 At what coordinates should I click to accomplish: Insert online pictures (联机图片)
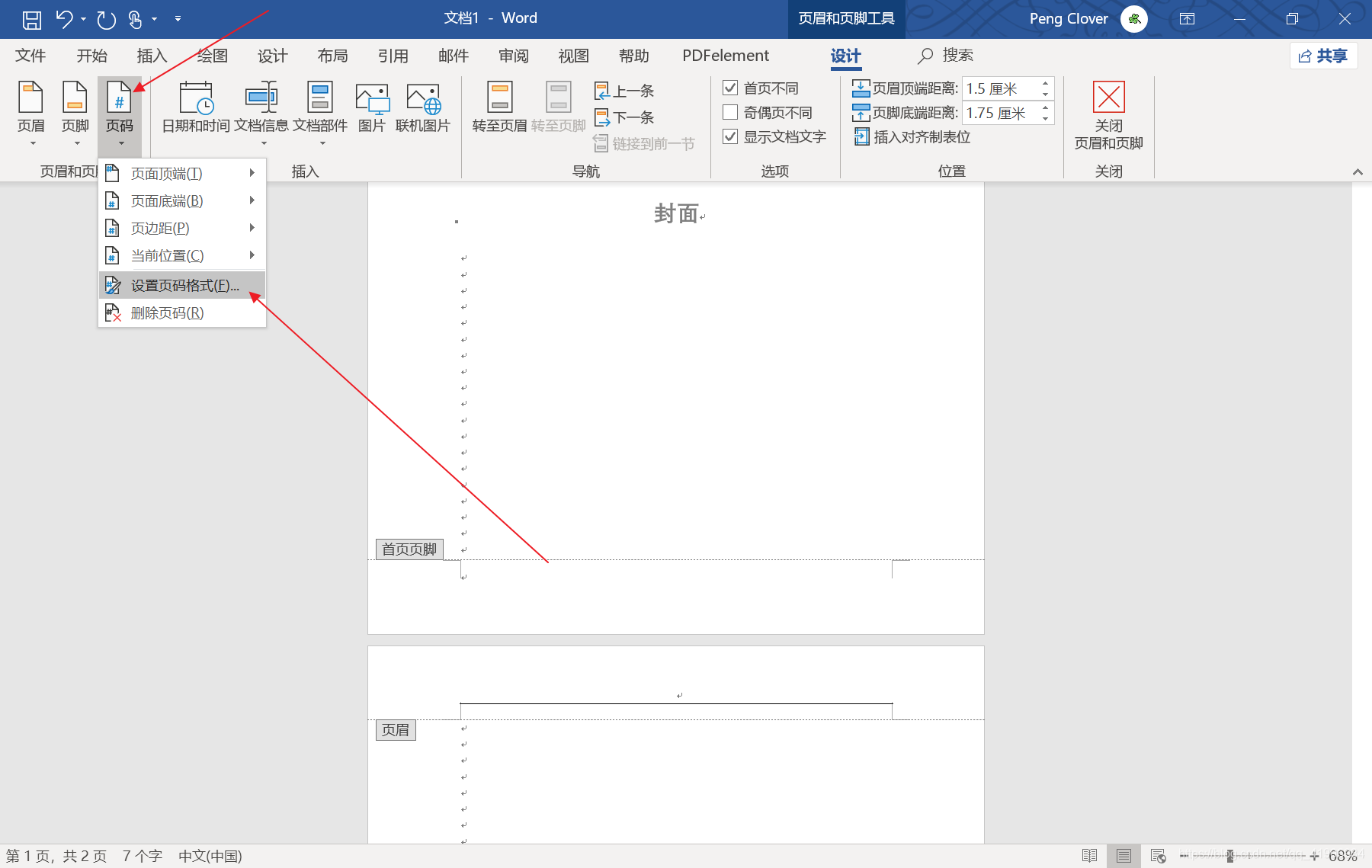pyautogui.click(x=423, y=107)
